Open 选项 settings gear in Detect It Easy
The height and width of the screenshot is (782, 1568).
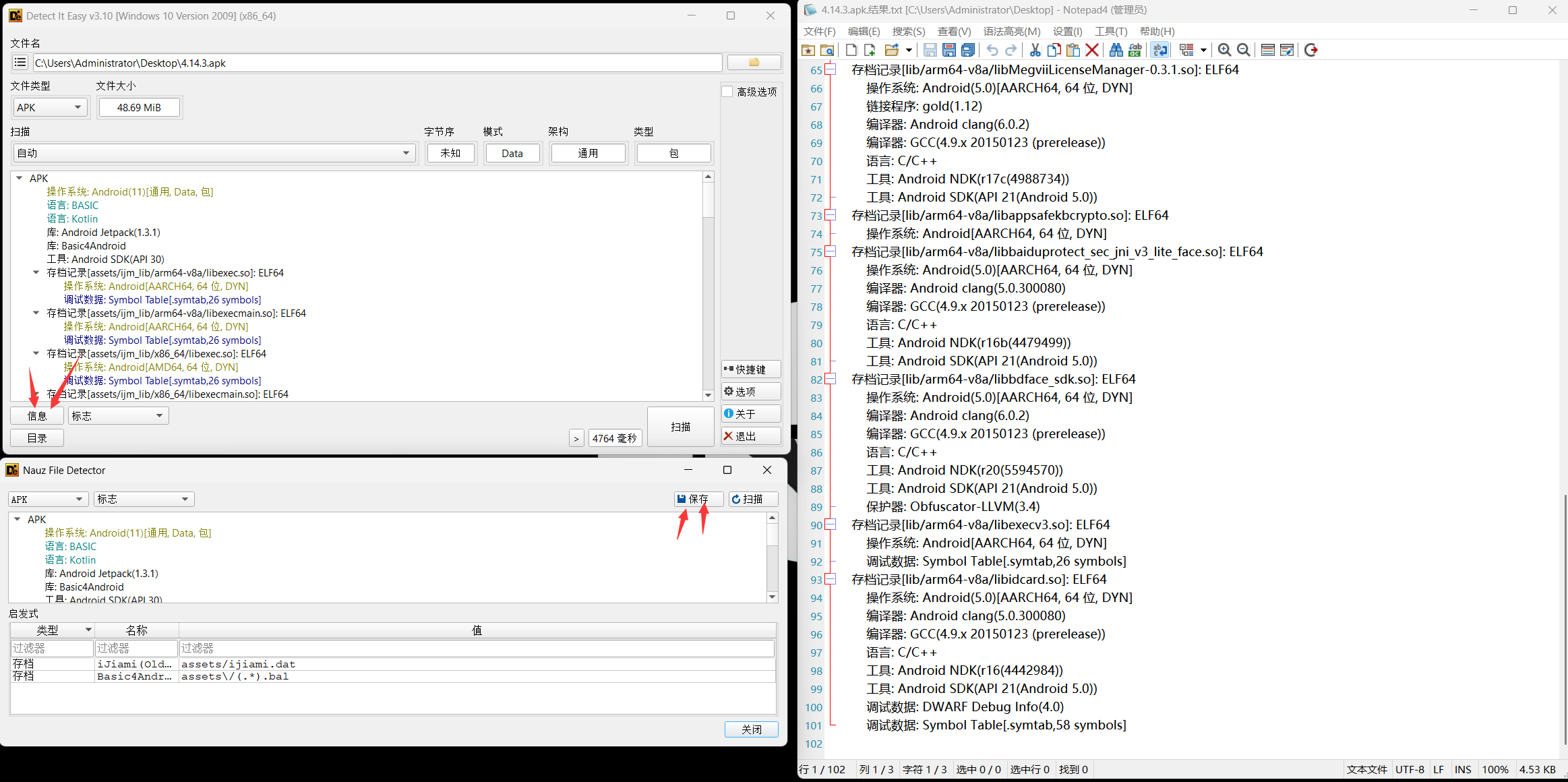(750, 391)
